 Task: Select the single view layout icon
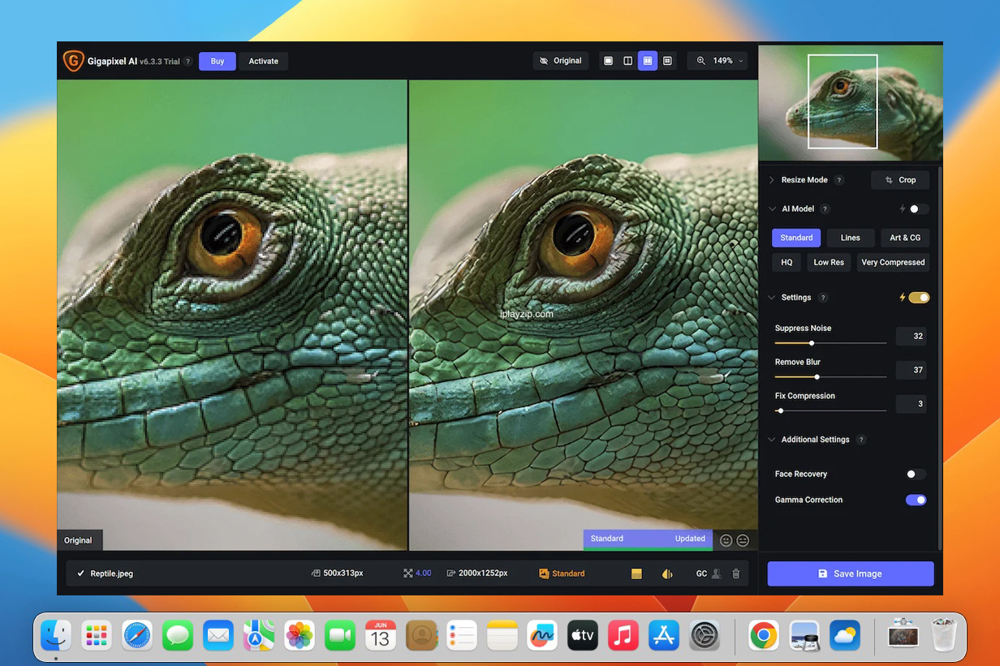[608, 61]
